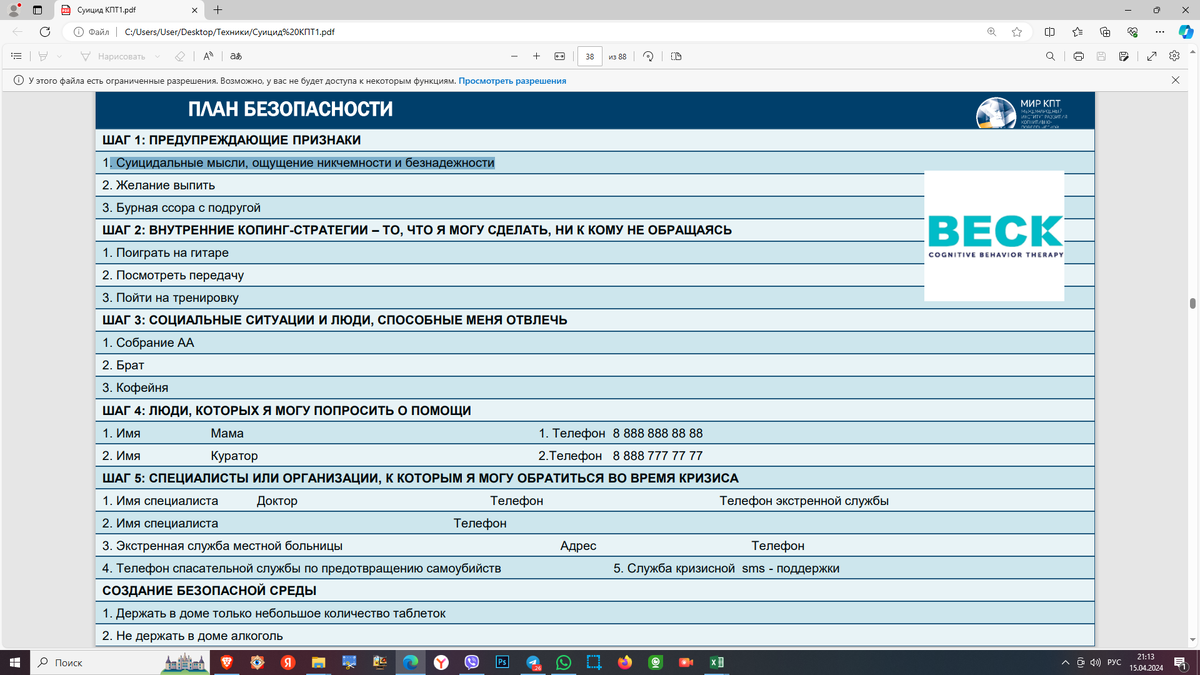
Task: Open a new browser tab
Action: pyautogui.click(x=218, y=9)
